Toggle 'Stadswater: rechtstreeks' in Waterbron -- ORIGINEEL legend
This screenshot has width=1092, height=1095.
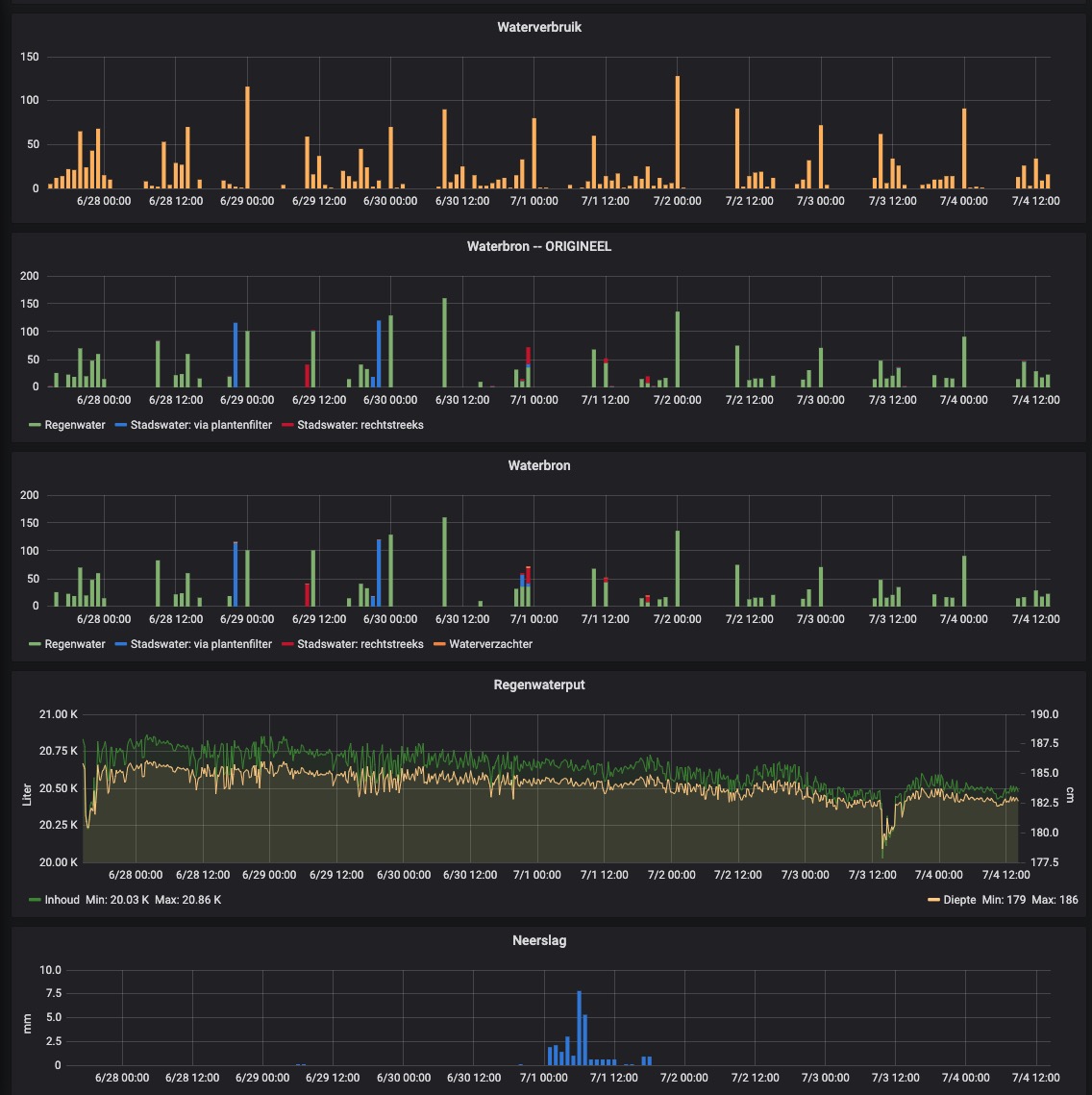360,424
